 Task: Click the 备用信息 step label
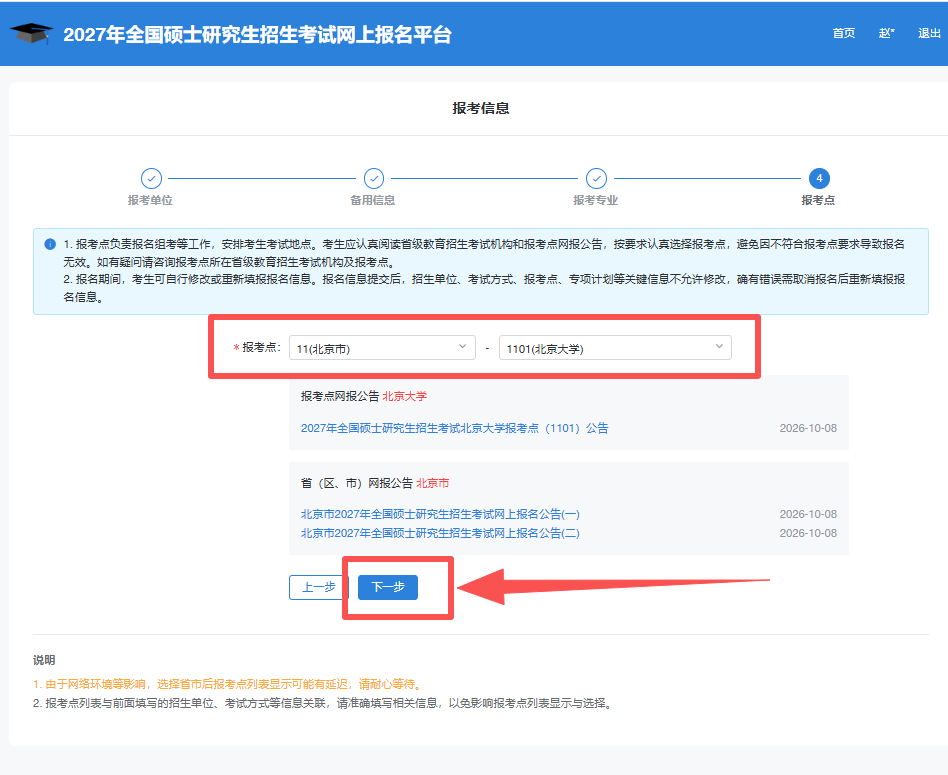(x=372, y=200)
